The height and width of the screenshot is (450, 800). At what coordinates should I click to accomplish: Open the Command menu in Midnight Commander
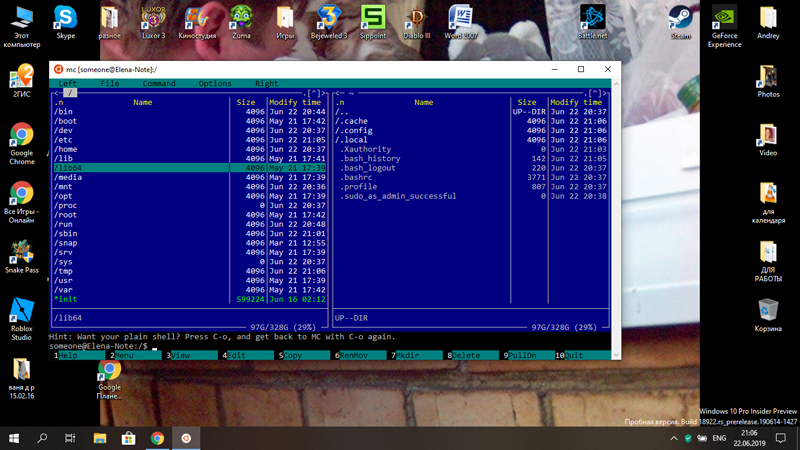pos(159,84)
